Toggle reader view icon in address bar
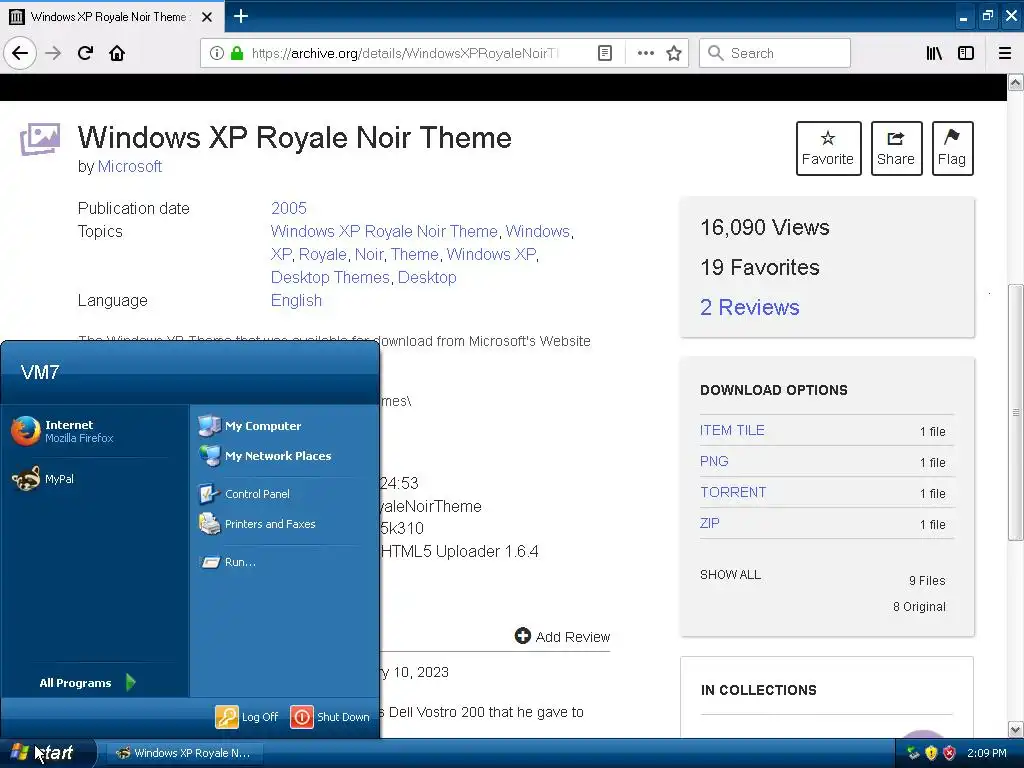 tap(605, 53)
